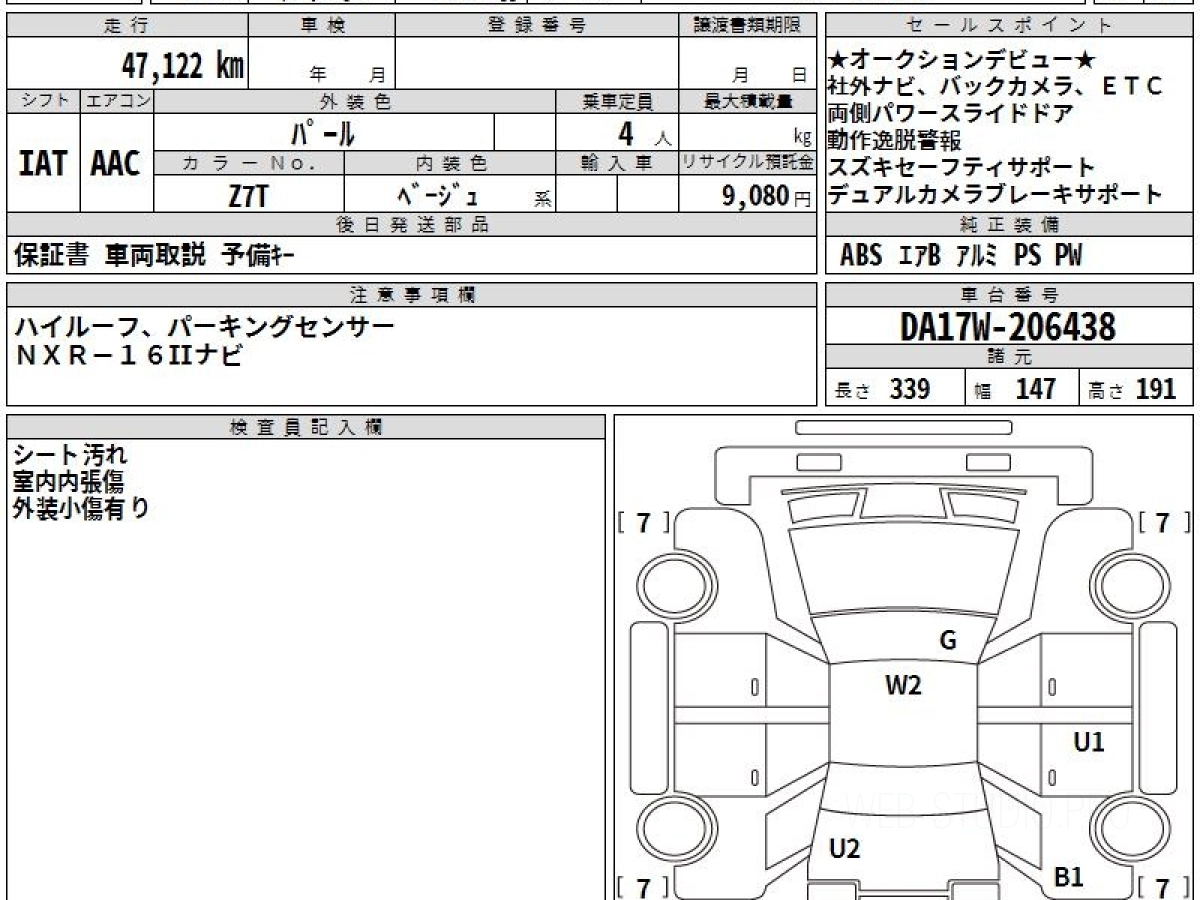Click the U2 dent mark on the diagram
The image size is (1200, 900).
click(x=845, y=849)
